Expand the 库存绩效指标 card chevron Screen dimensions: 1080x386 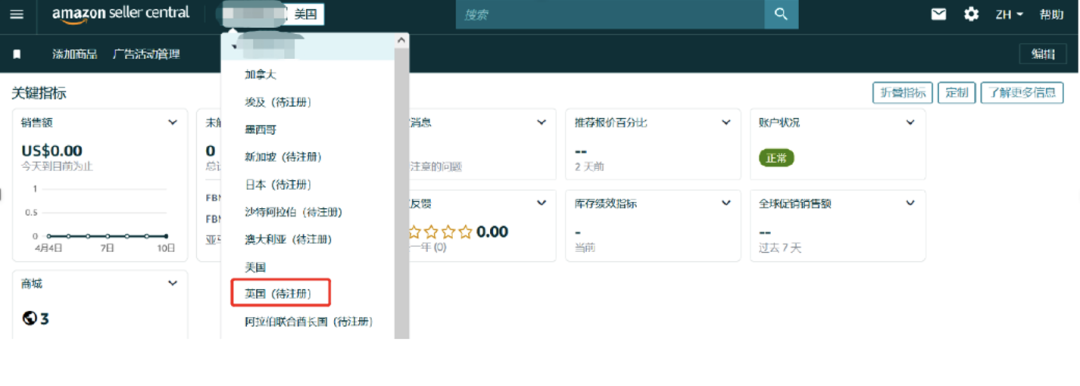(x=726, y=203)
